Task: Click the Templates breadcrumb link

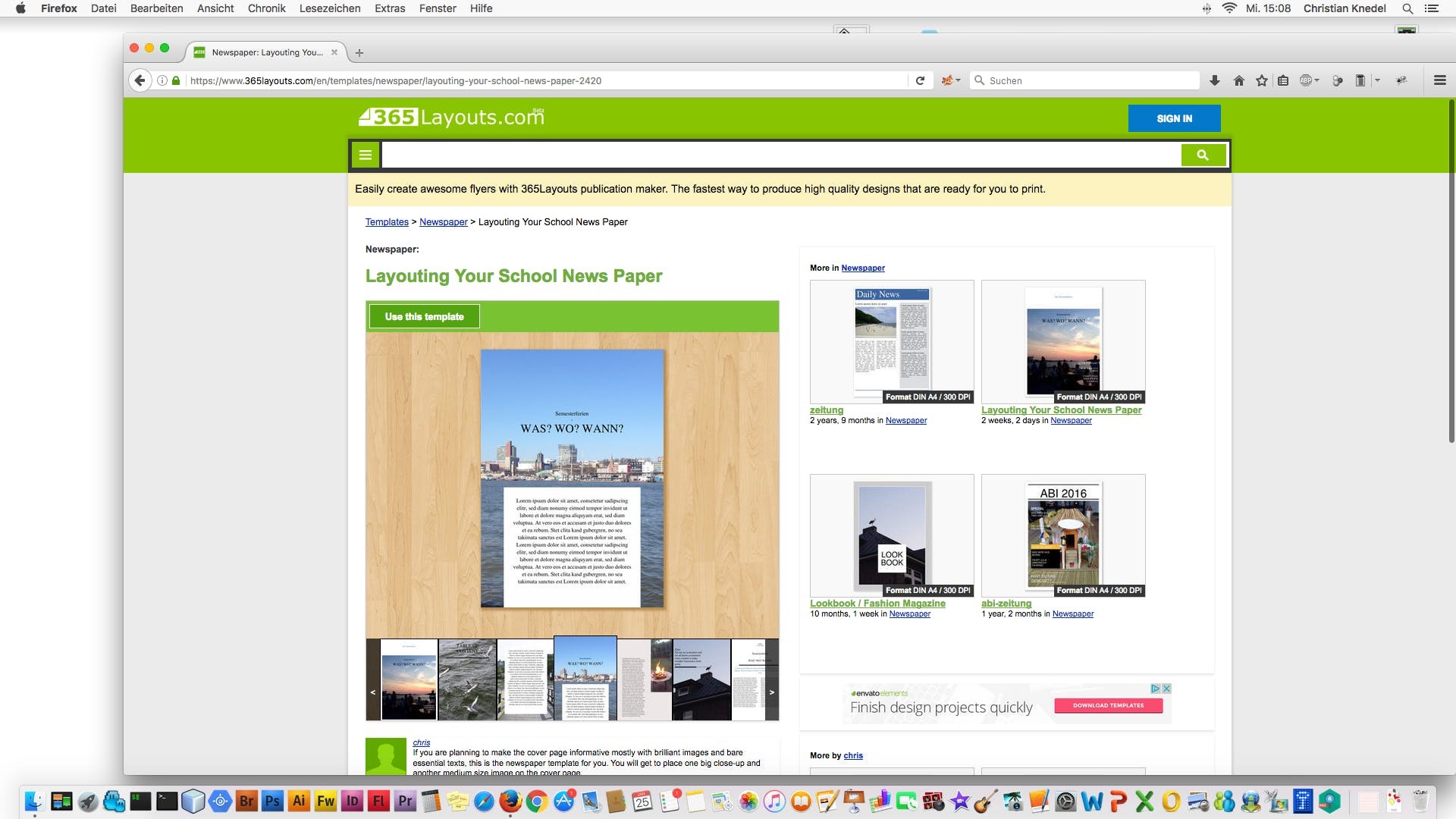Action: coord(386,222)
